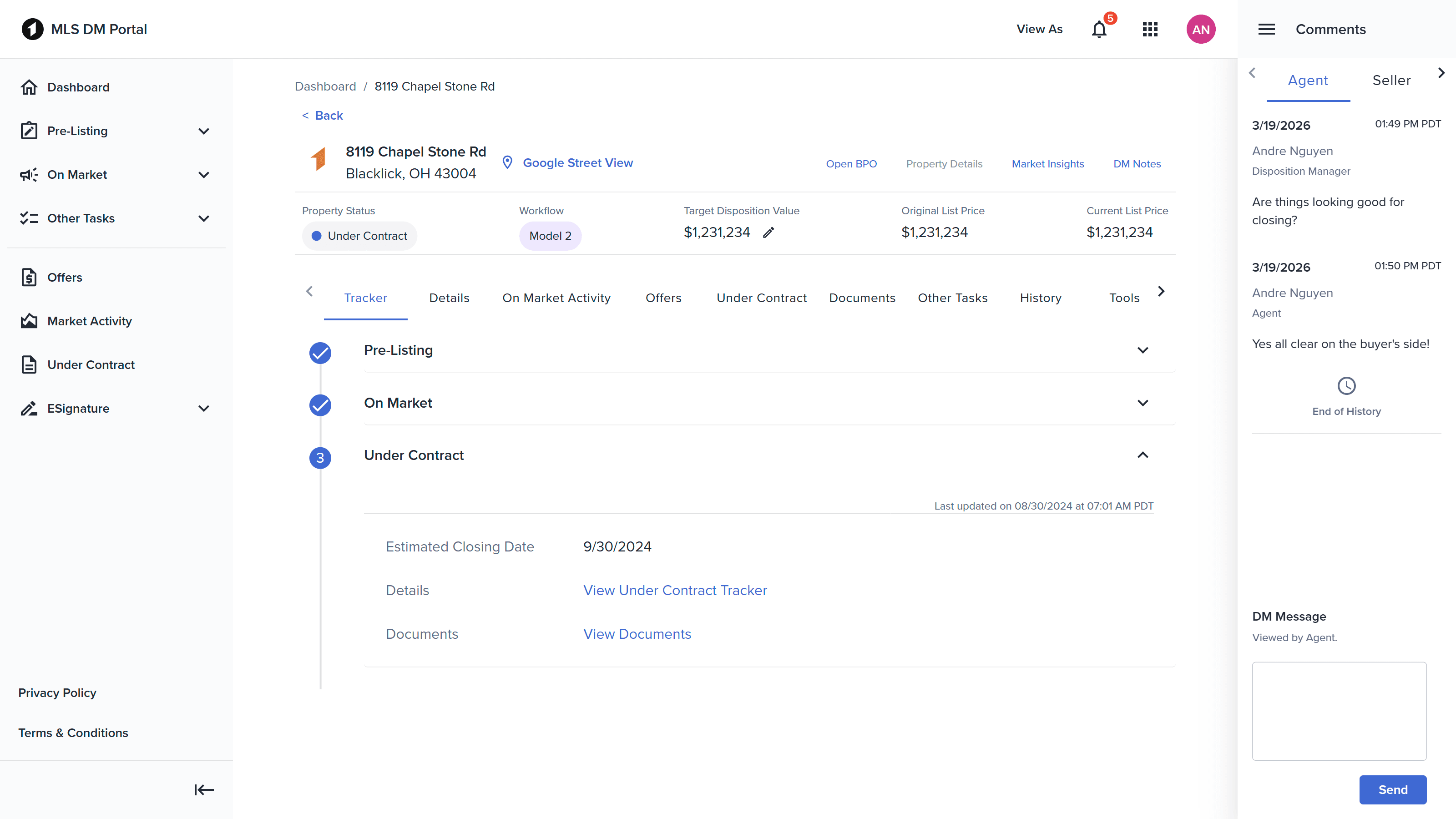The width and height of the screenshot is (1456, 819).
Task: Click the DM Message text box
Action: pyautogui.click(x=1339, y=711)
